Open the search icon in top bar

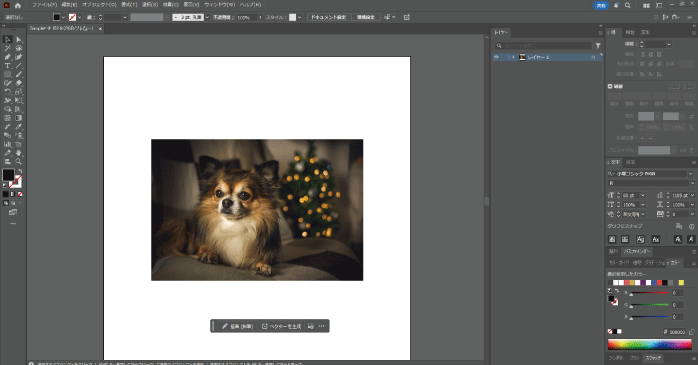[628, 5]
